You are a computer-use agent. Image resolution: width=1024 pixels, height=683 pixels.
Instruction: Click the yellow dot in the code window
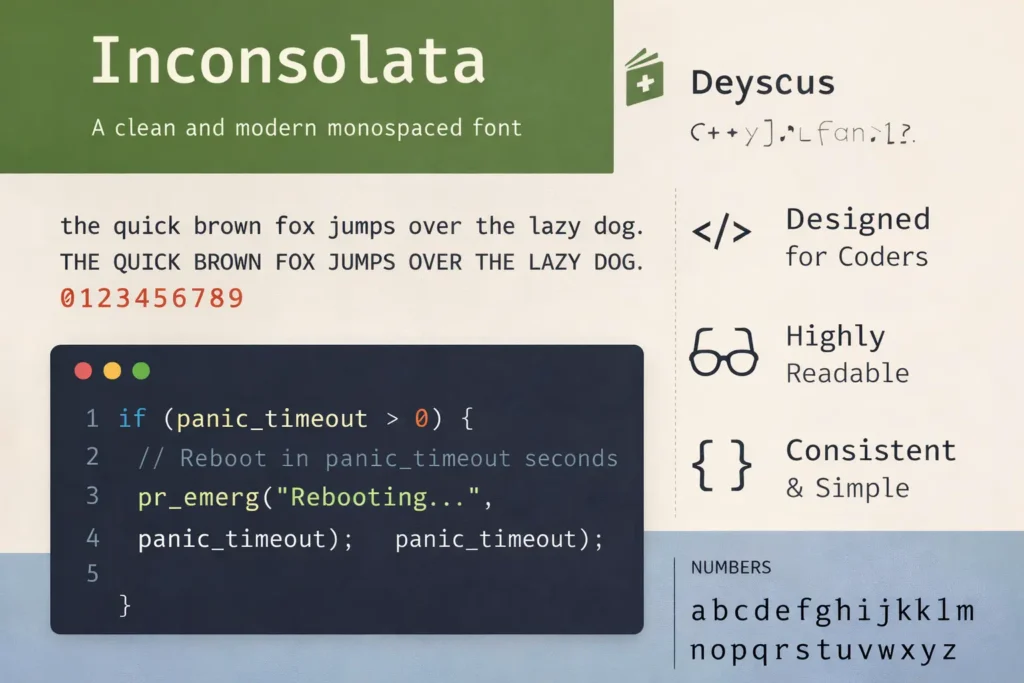pos(112,371)
